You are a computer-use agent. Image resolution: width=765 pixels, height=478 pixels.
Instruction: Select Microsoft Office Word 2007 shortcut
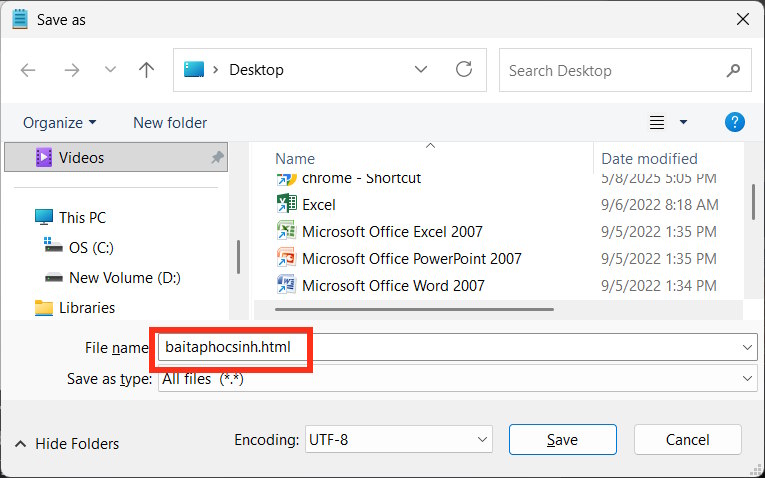point(393,285)
